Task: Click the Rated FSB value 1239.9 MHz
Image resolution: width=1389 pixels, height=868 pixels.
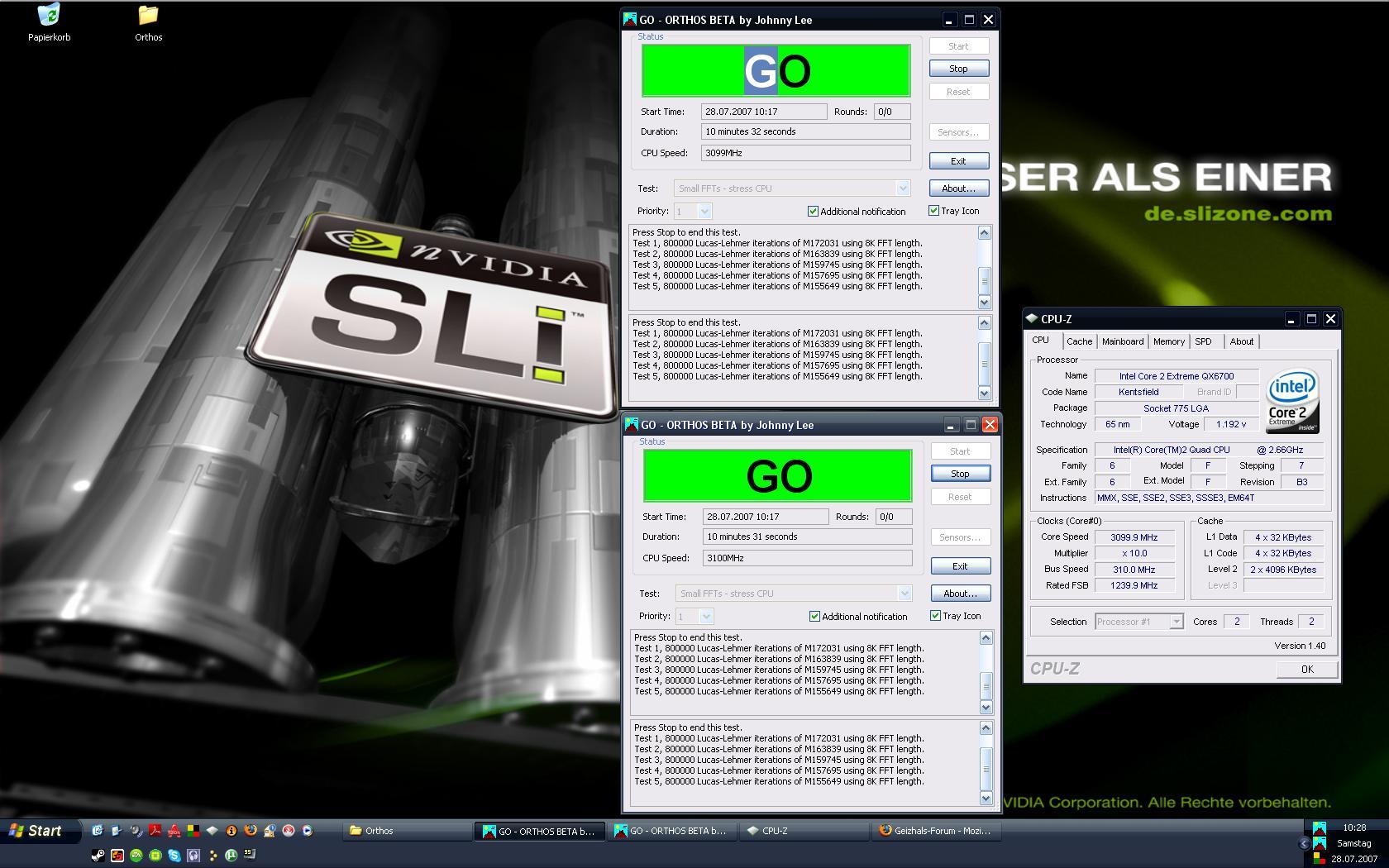Action: point(1134,585)
